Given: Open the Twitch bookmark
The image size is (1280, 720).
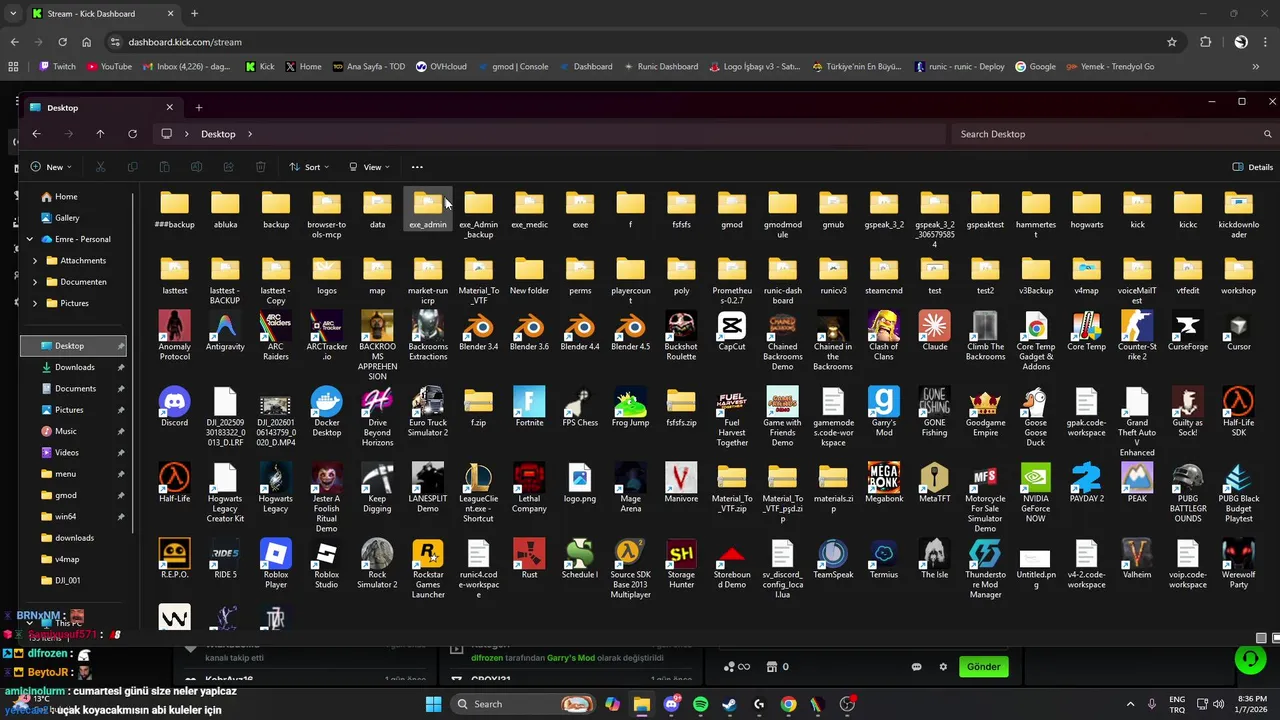Looking at the screenshot, I should point(57,67).
